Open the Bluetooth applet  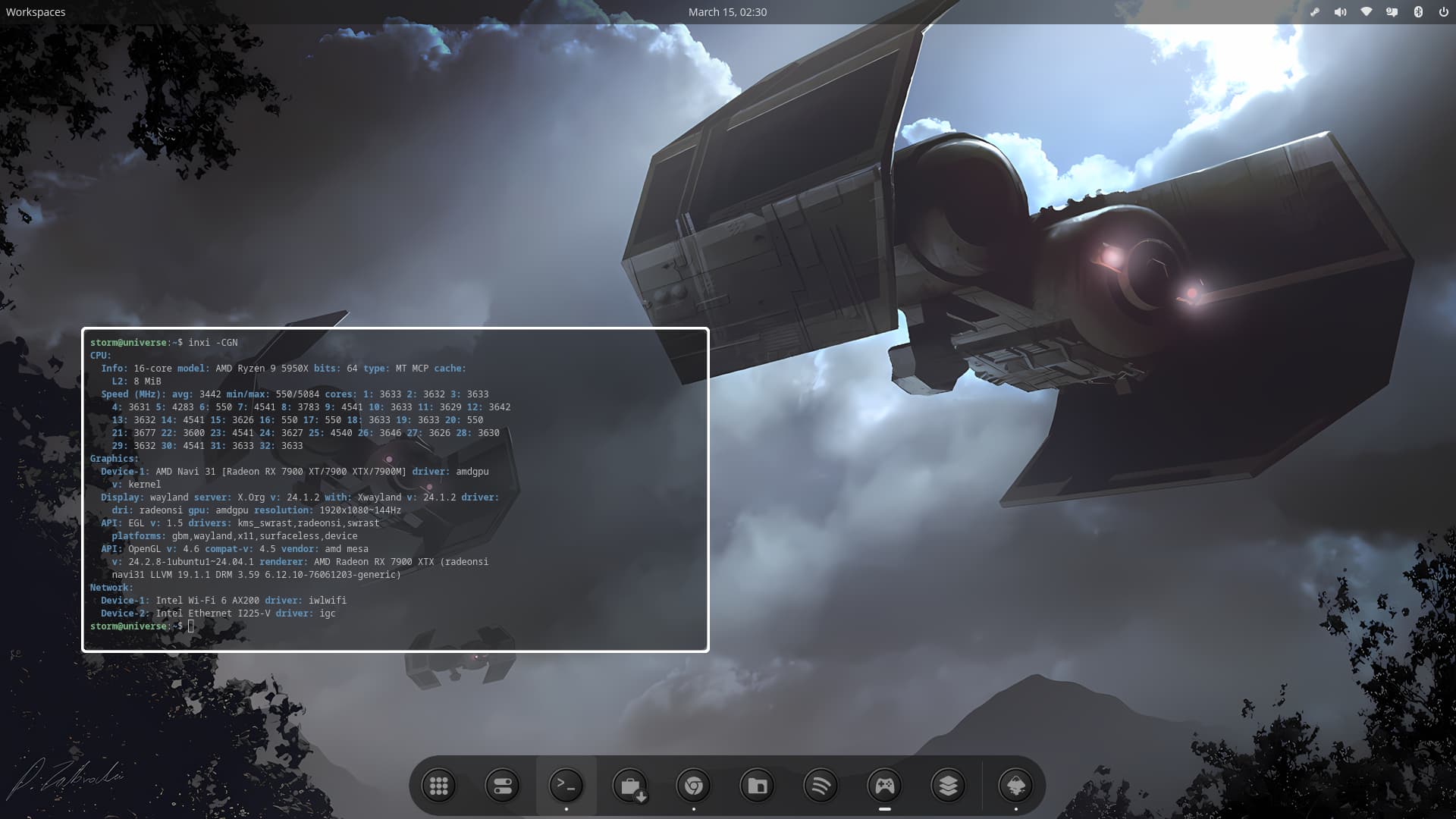(1418, 12)
